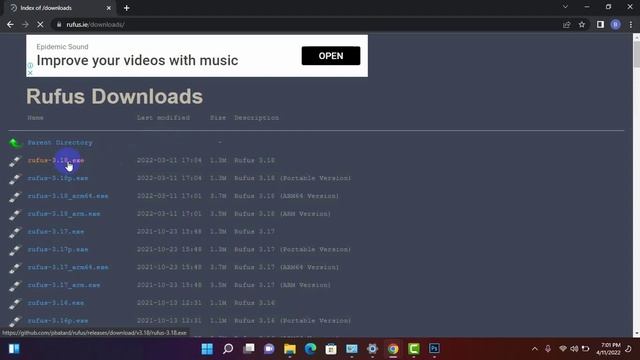Click the USB icon beside rufus-3.16.exe

pos(15,304)
